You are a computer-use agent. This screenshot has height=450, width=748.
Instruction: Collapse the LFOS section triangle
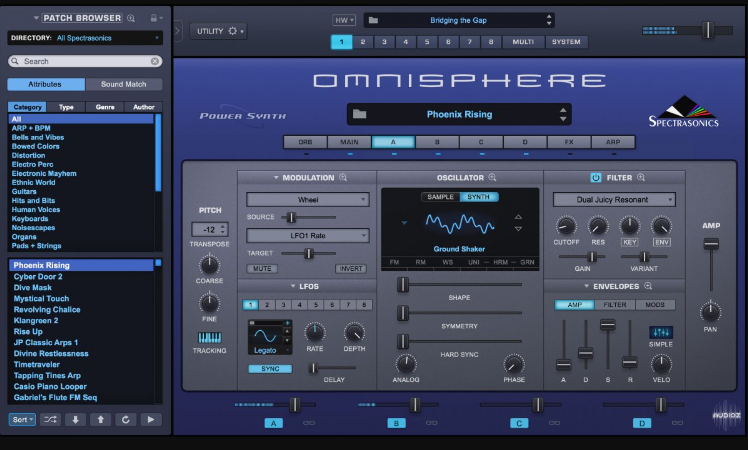[293, 286]
